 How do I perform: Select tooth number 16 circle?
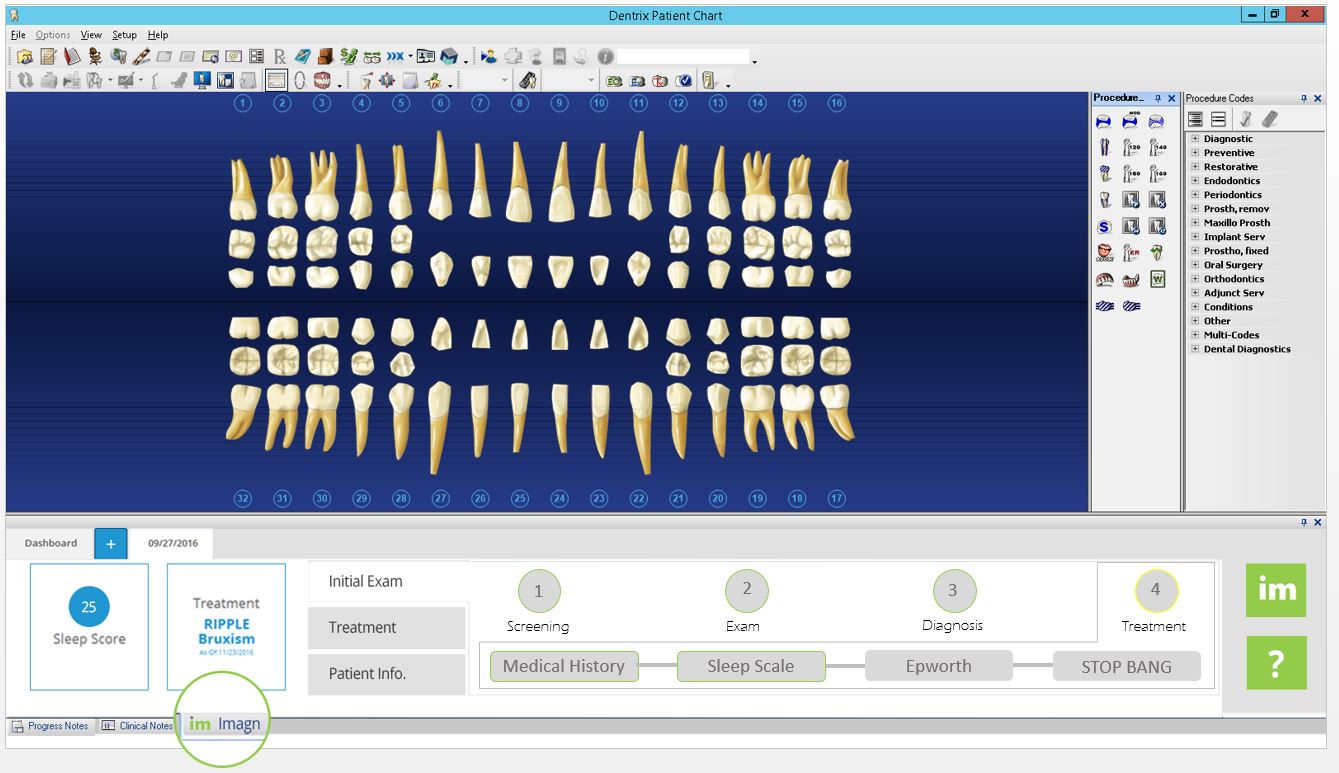pyautogui.click(x=837, y=102)
